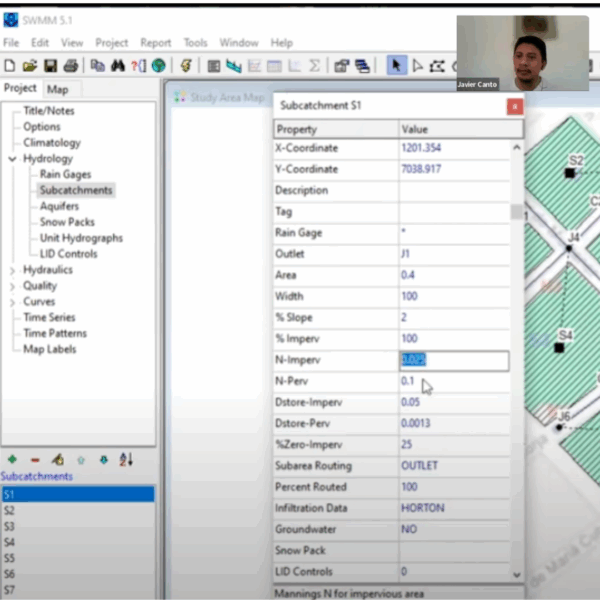
Task: Click the N-Perv value field
Action: 453,381
